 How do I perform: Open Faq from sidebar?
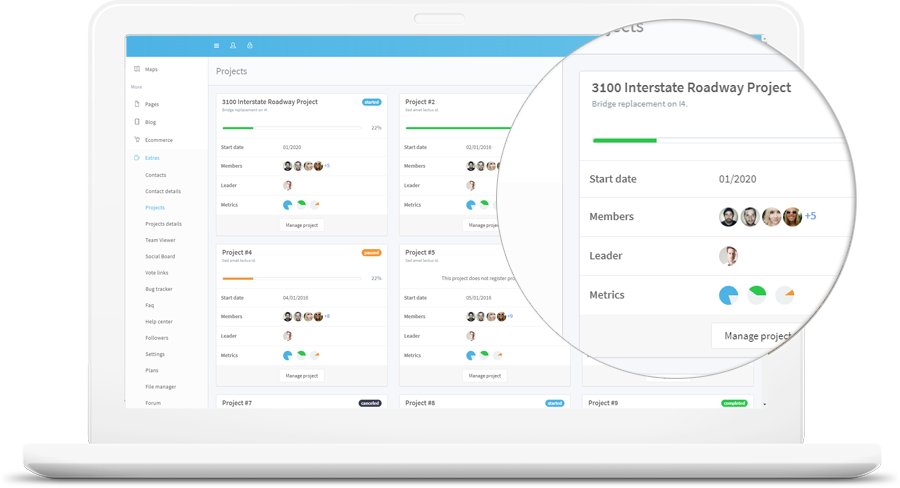coord(149,305)
